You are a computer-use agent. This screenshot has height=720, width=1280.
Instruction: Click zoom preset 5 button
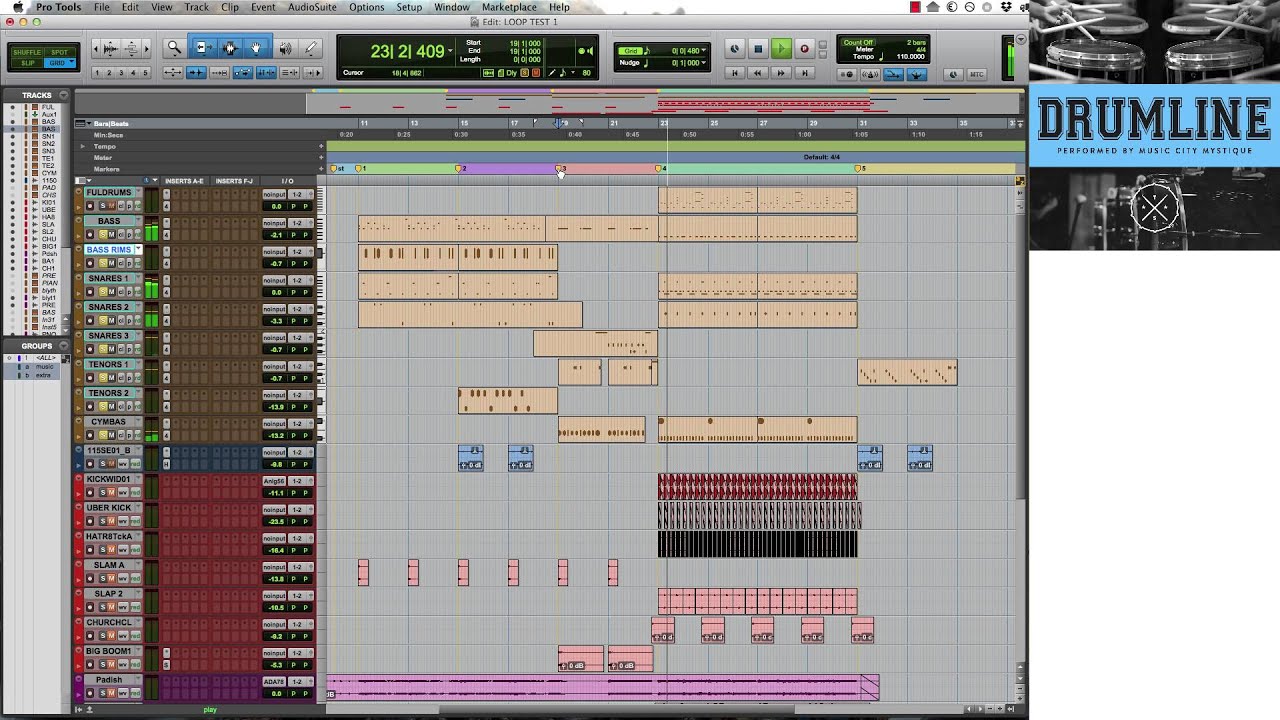point(145,73)
